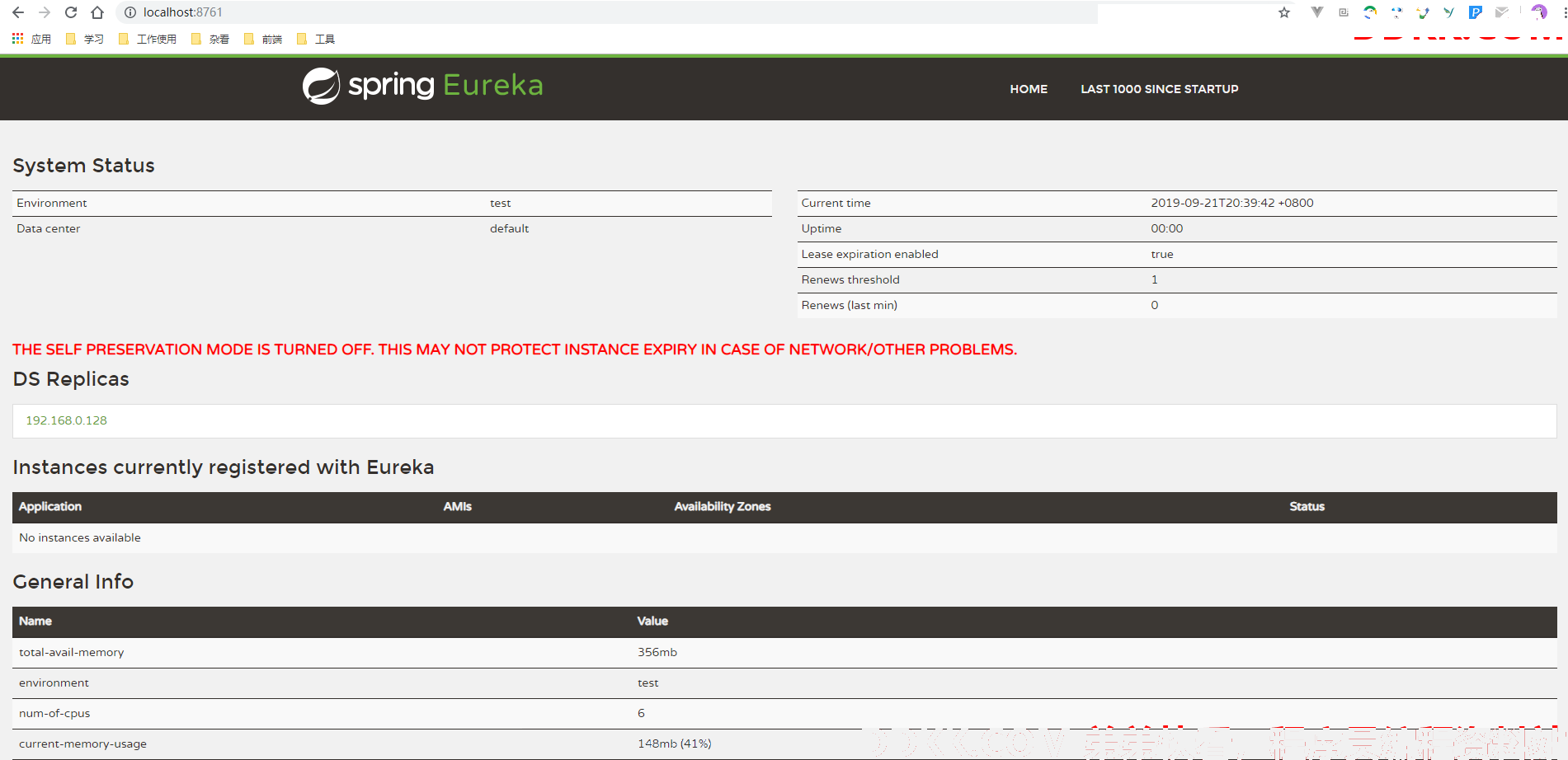Image resolution: width=1568 pixels, height=760 pixels.
Task: Click the browser forward arrow
Action: click(x=45, y=12)
